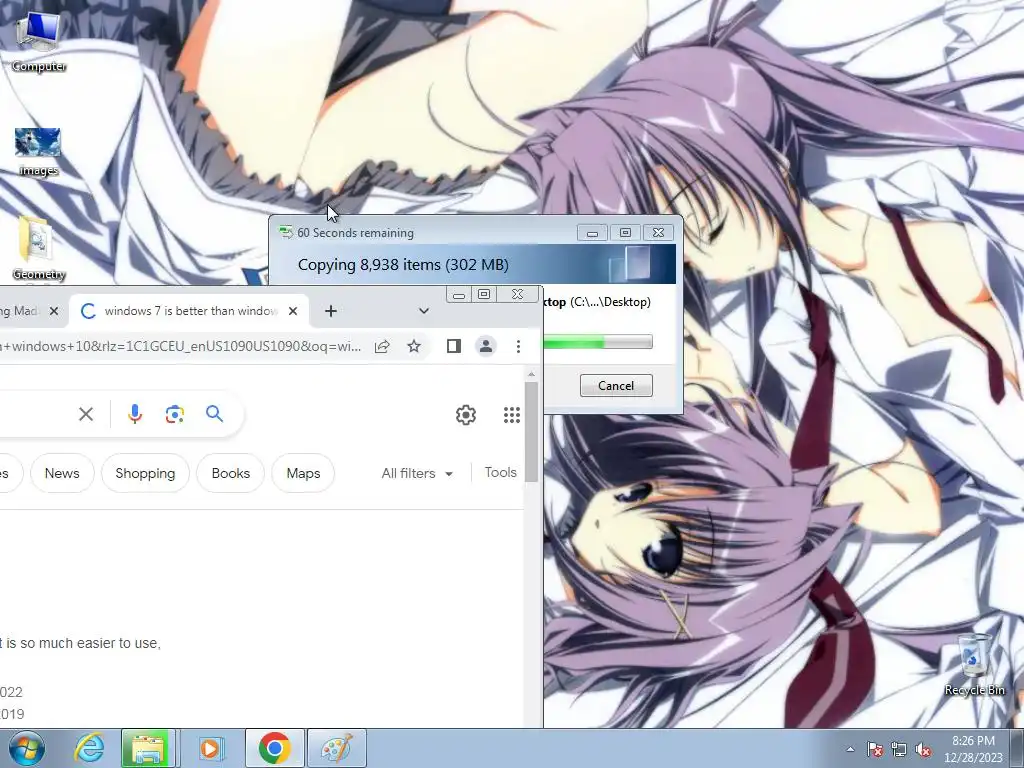Expand the All filters dropdown

(x=417, y=473)
